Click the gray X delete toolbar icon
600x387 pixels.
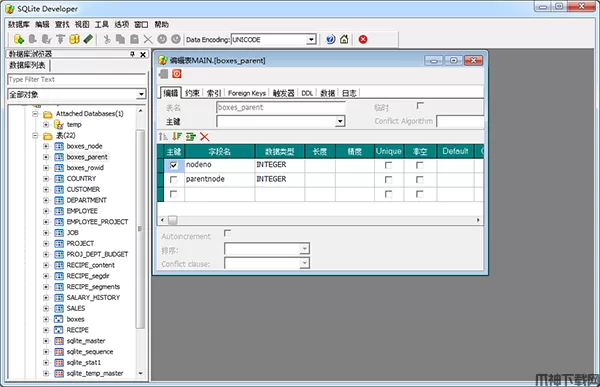(148, 39)
